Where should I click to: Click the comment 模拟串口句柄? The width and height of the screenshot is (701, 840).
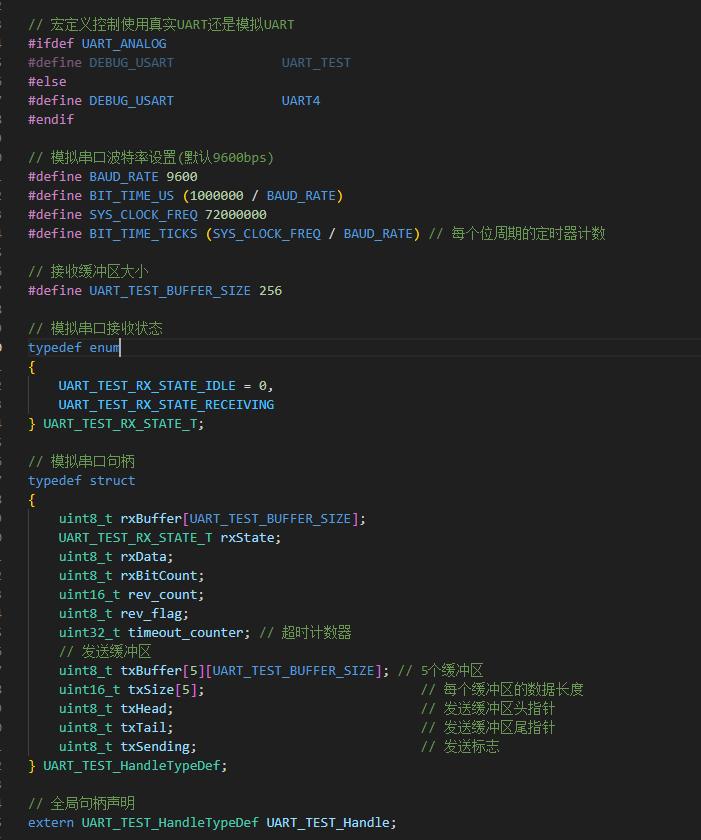pyautogui.click(x=81, y=461)
